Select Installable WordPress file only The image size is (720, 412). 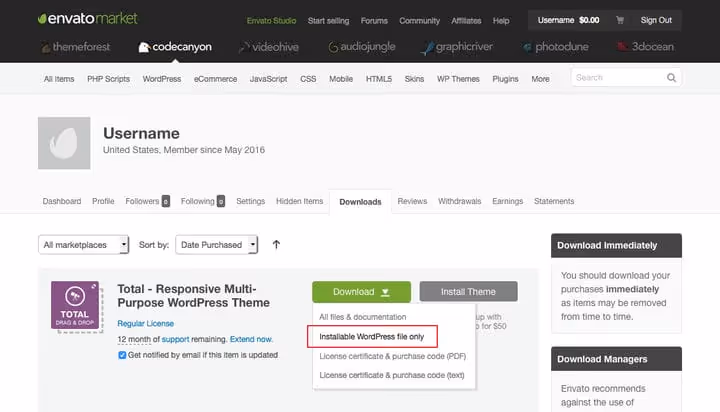pyautogui.click(x=372, y=337)
